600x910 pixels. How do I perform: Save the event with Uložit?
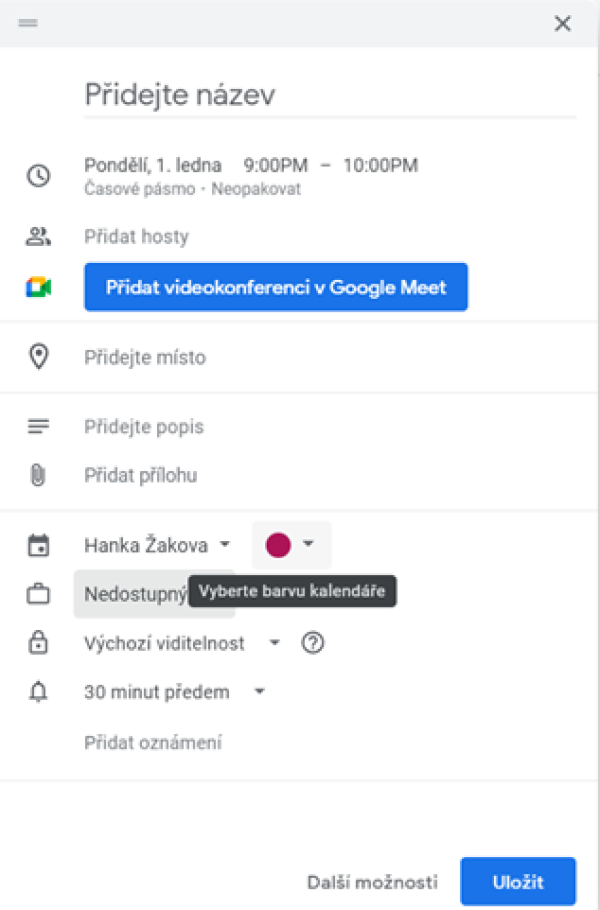point(518,882)
